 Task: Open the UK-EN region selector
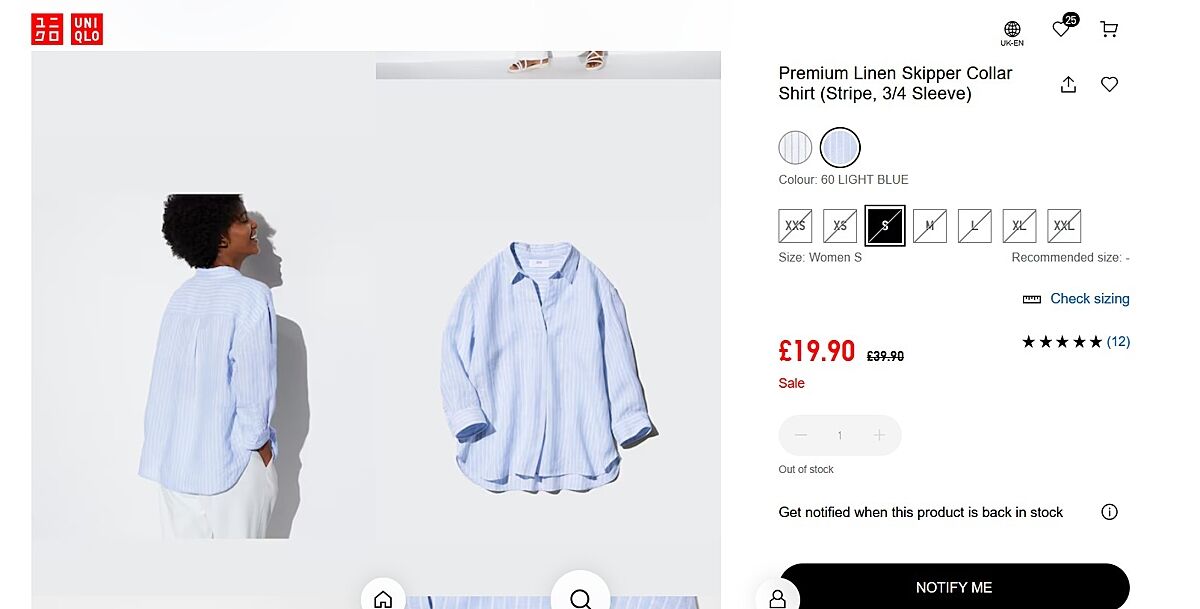(1012, 33)
